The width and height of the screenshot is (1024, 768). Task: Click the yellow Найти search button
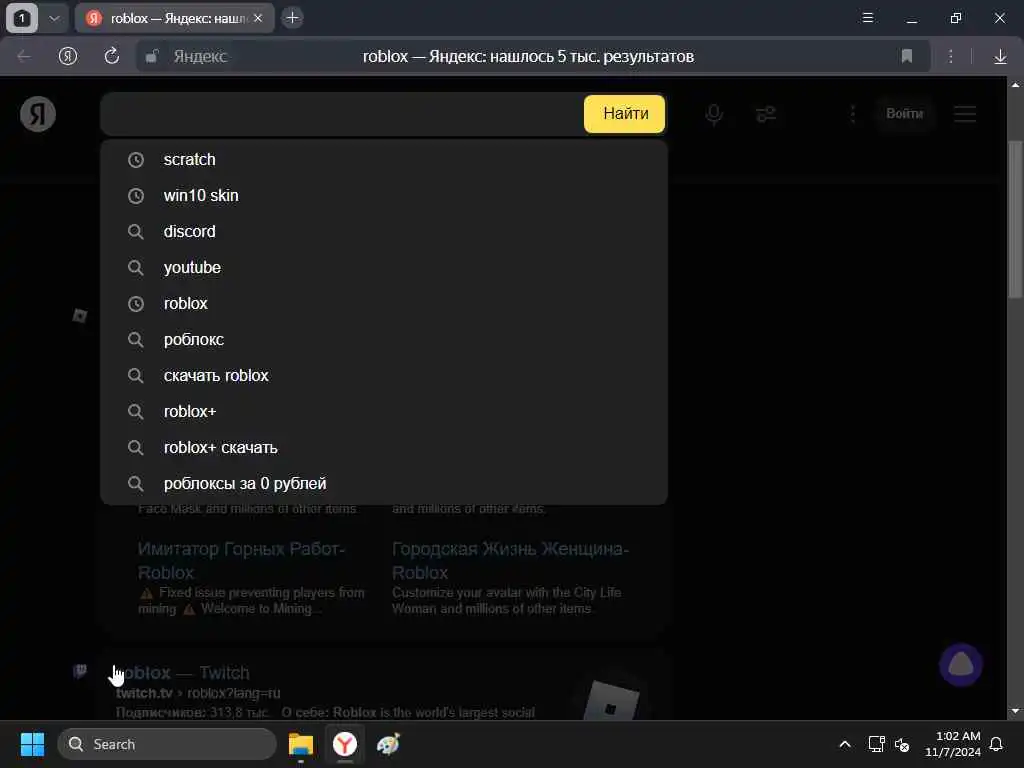(x=624, y=114)
